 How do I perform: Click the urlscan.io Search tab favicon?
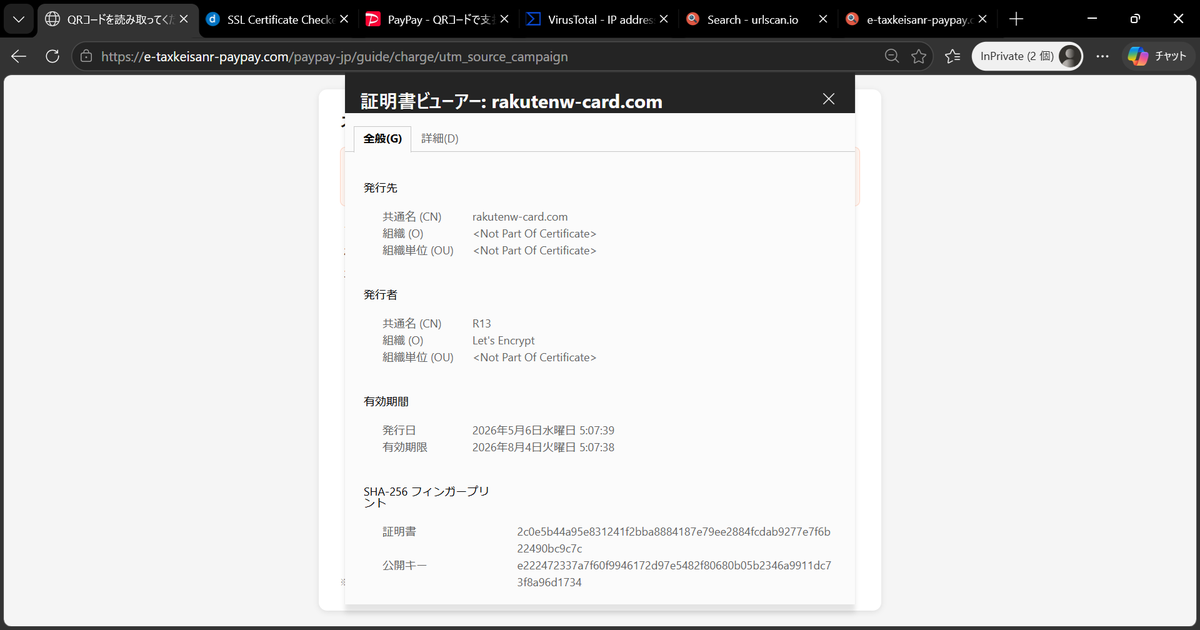pyautogui.click(x=693, y=19)
